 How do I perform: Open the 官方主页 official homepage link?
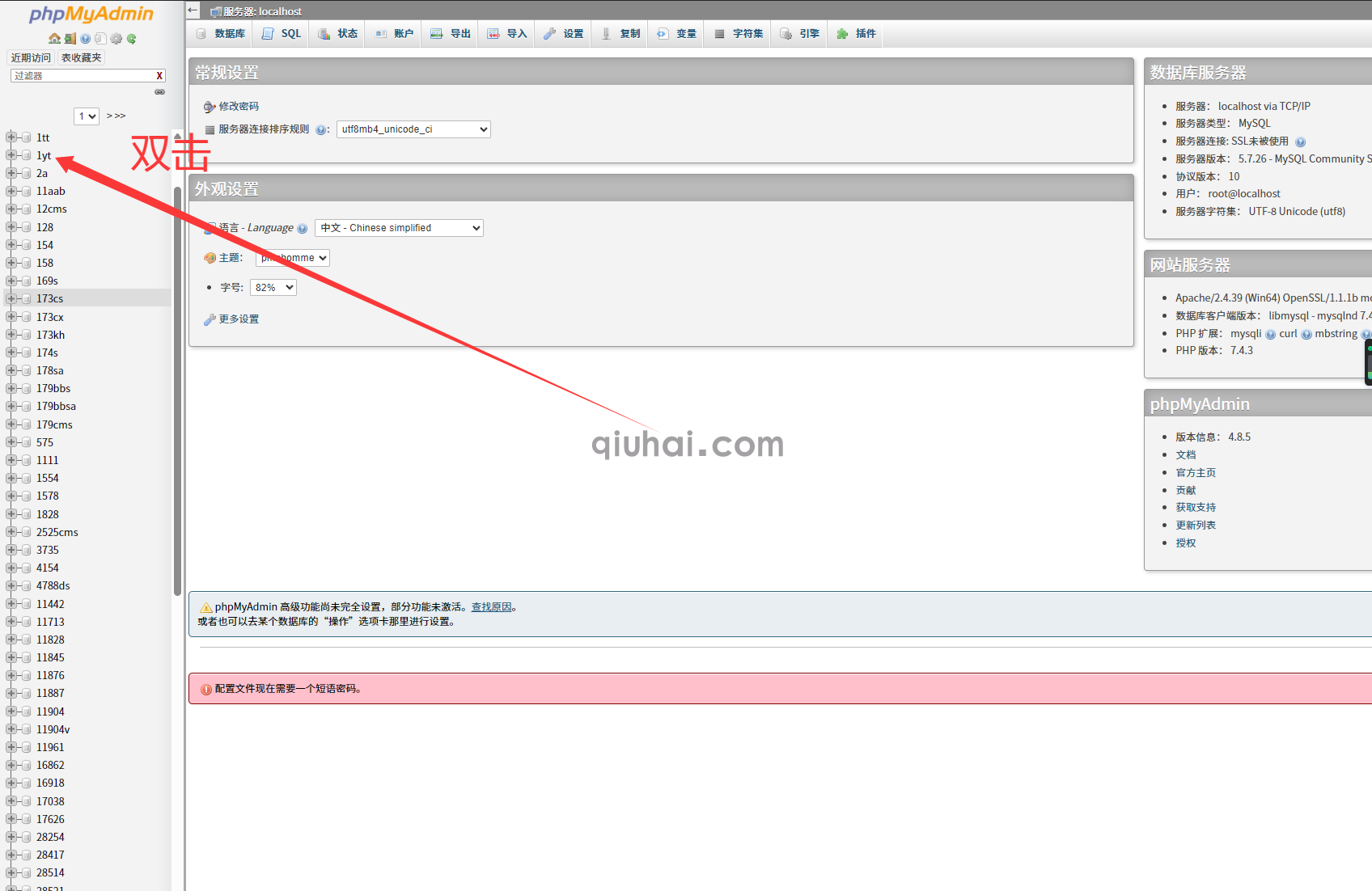pyautogui.click(x=1196, y=473)
